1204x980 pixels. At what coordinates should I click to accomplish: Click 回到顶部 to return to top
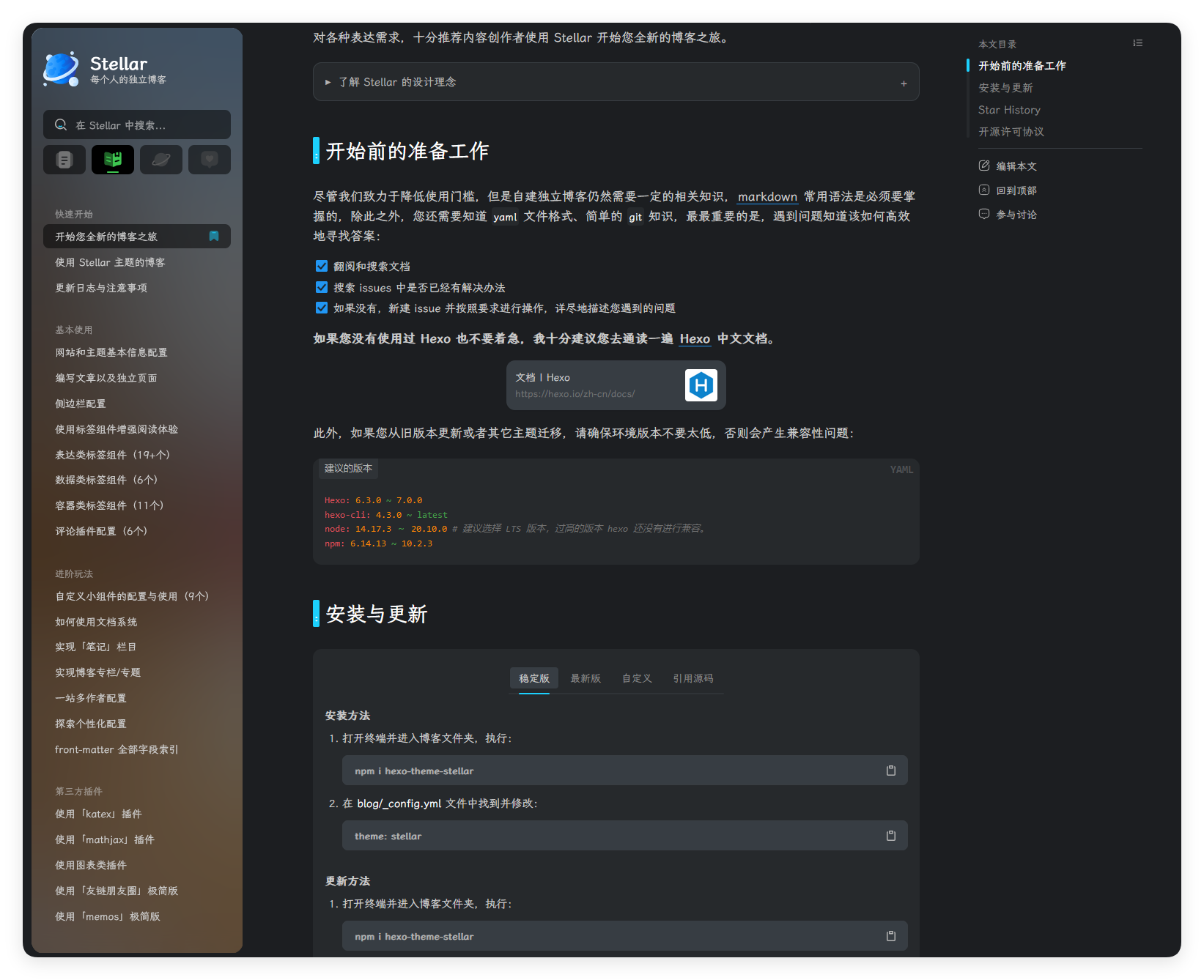click(x=1016, y=190)
